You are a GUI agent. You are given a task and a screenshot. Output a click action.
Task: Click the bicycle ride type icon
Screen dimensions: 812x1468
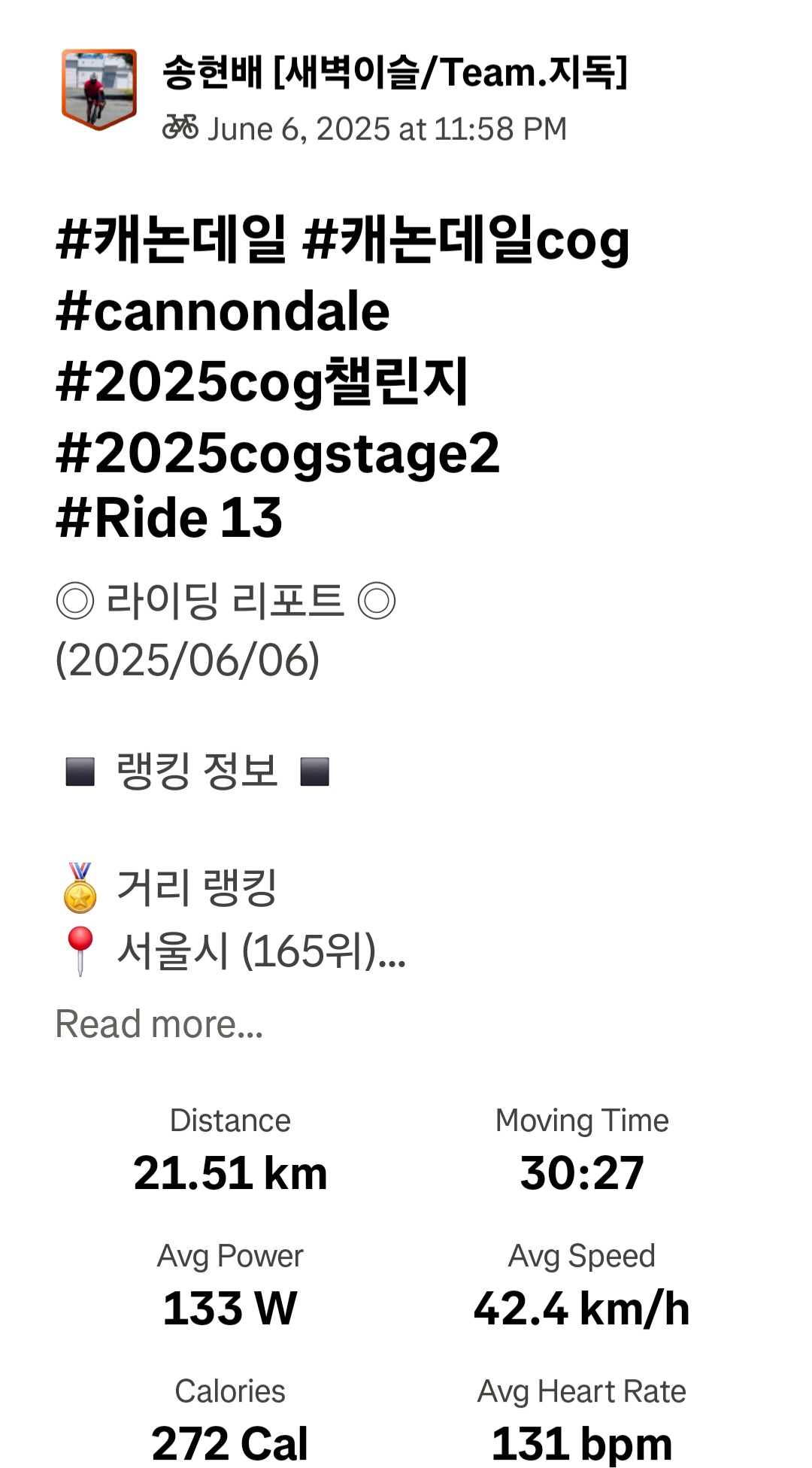(x=180, y=128)
